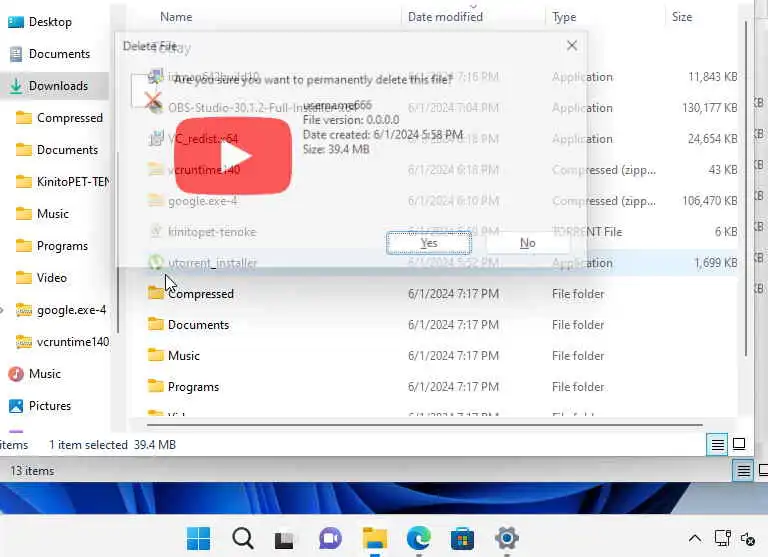Open vcruntime140 zip in the sidebar
The height and width of the screenshot is (557, 768).
(x=62, y=342)
